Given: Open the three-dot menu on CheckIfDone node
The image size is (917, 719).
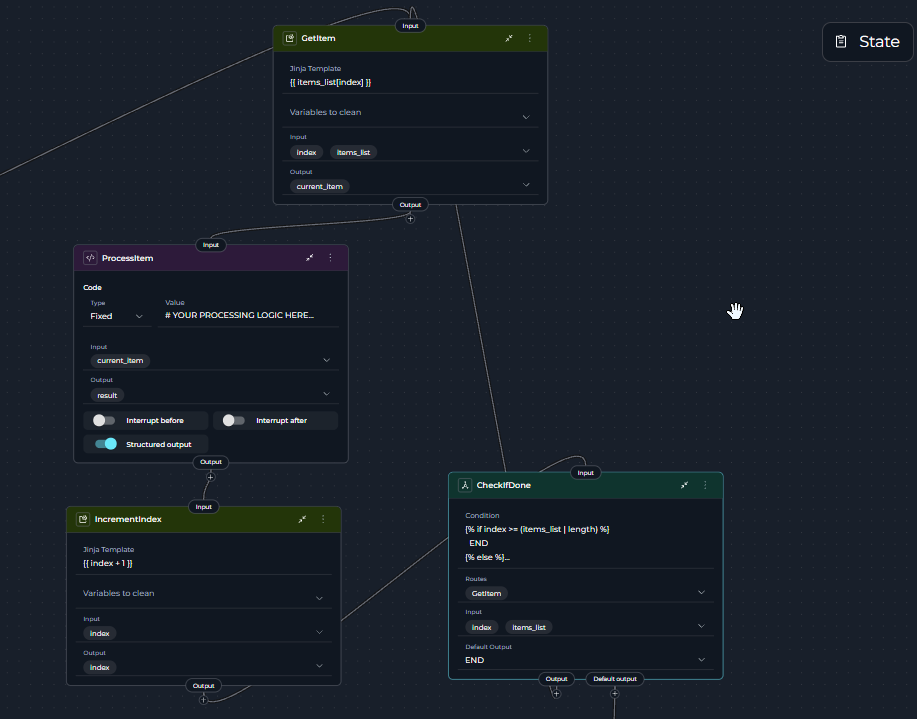Looking at the screenshot, I should (705, 485).
